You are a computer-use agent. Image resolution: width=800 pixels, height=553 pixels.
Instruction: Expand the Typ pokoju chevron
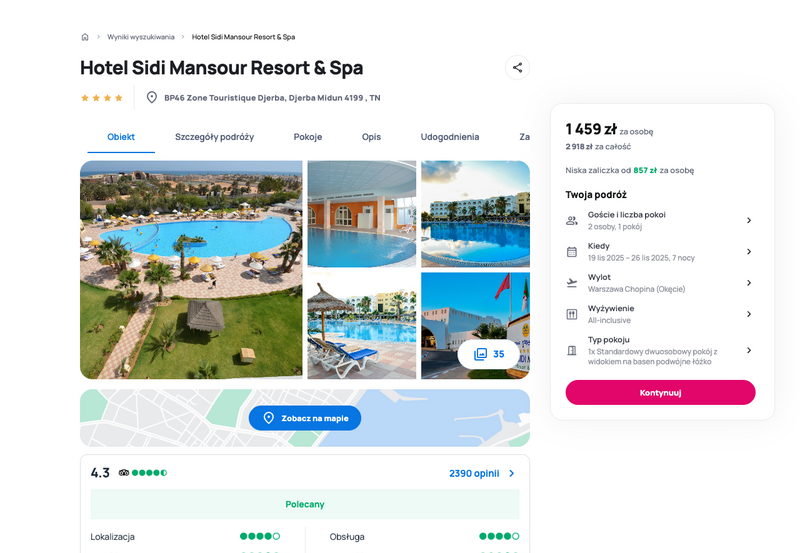(749, 350)
